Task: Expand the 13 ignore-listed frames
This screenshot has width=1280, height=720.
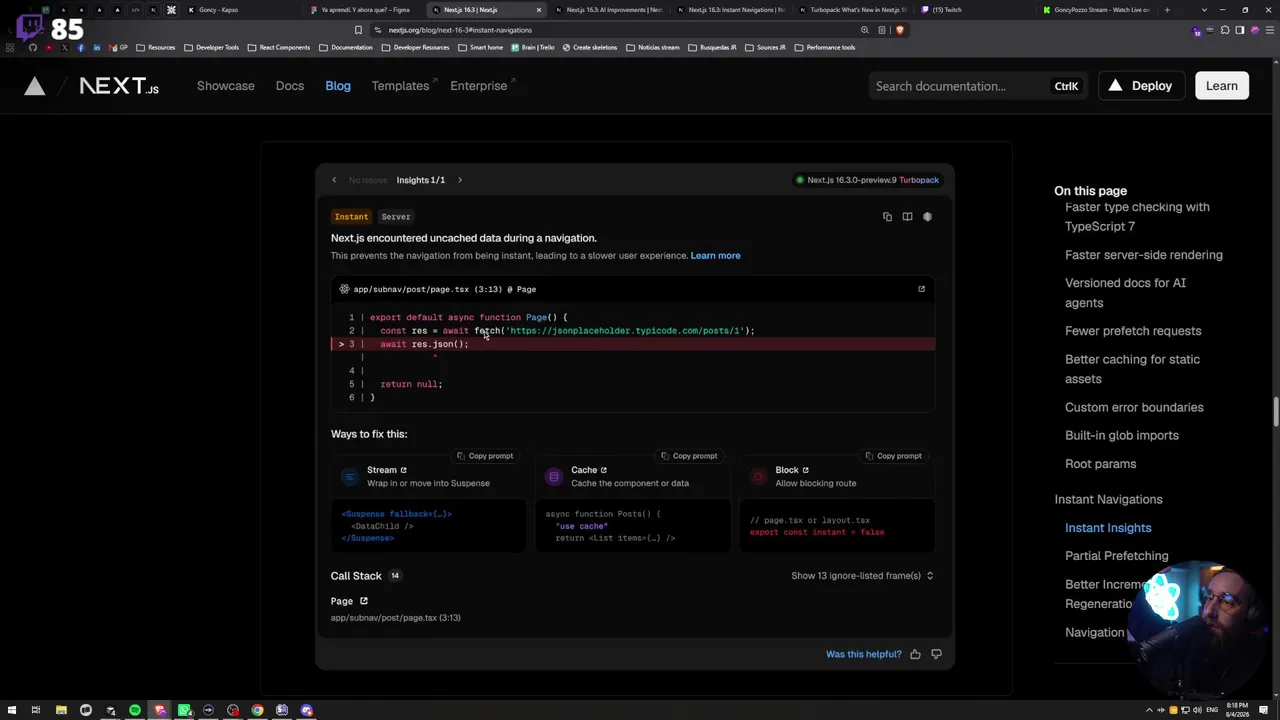Action: (862, 576)
